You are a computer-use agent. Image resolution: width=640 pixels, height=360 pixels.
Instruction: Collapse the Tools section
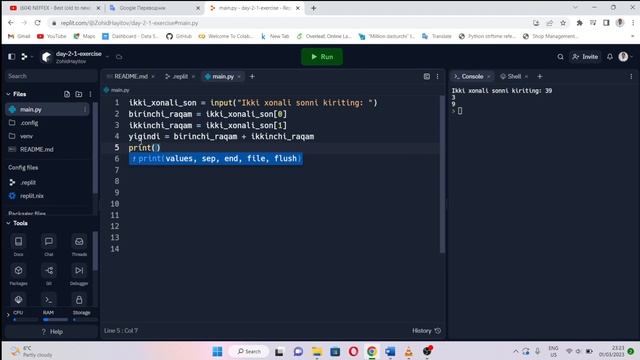[8, 223]
